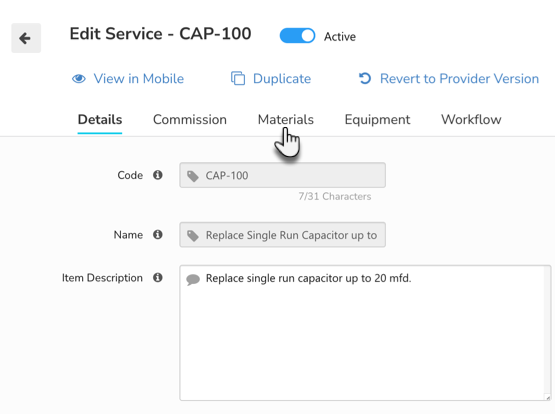Click the 'Name' field label
This screenshot has width=556, height=414.
[128, 235]
